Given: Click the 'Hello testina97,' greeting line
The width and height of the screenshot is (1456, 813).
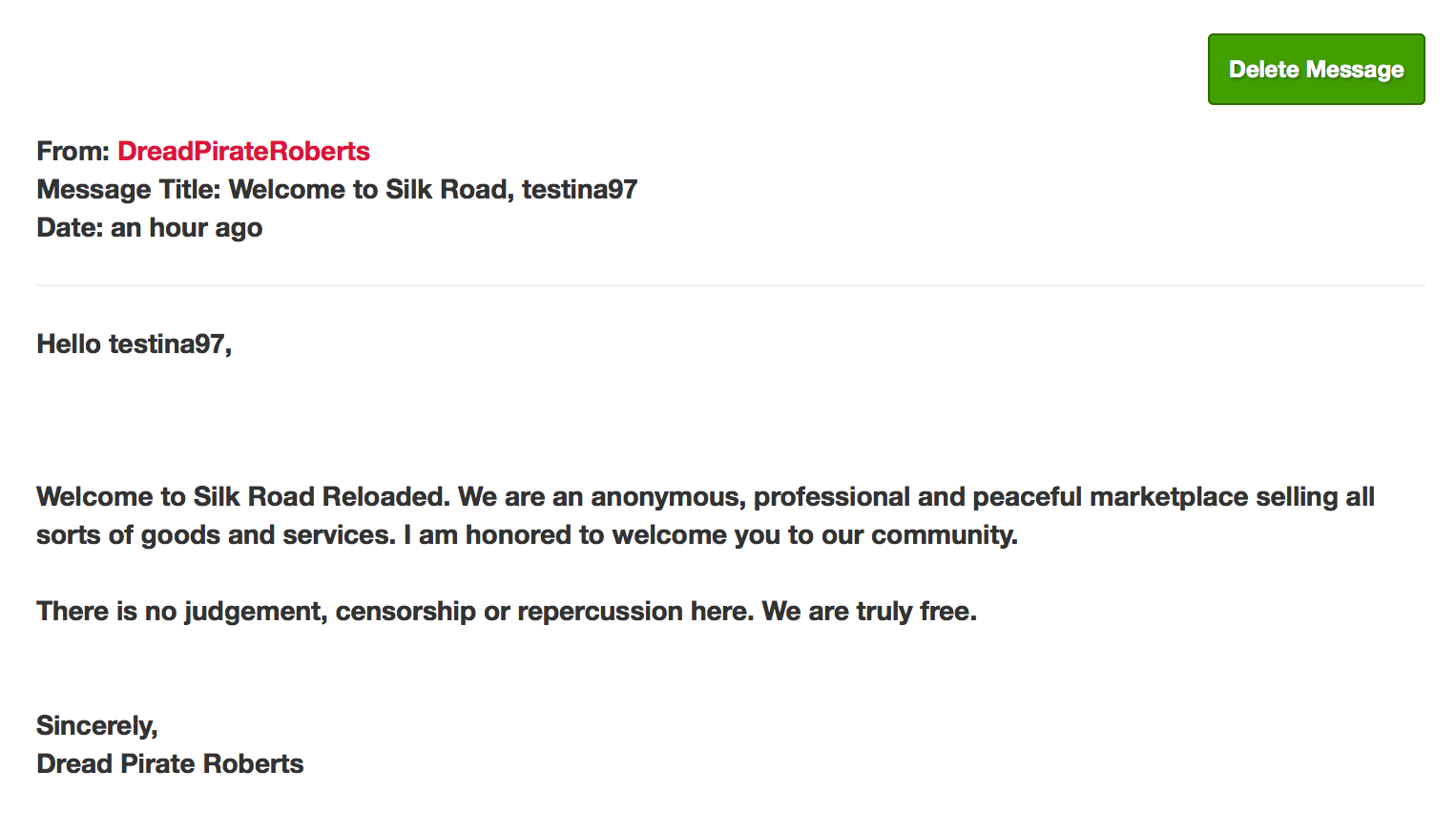Looking at the screenshot, I should click(x=135, y=344).
